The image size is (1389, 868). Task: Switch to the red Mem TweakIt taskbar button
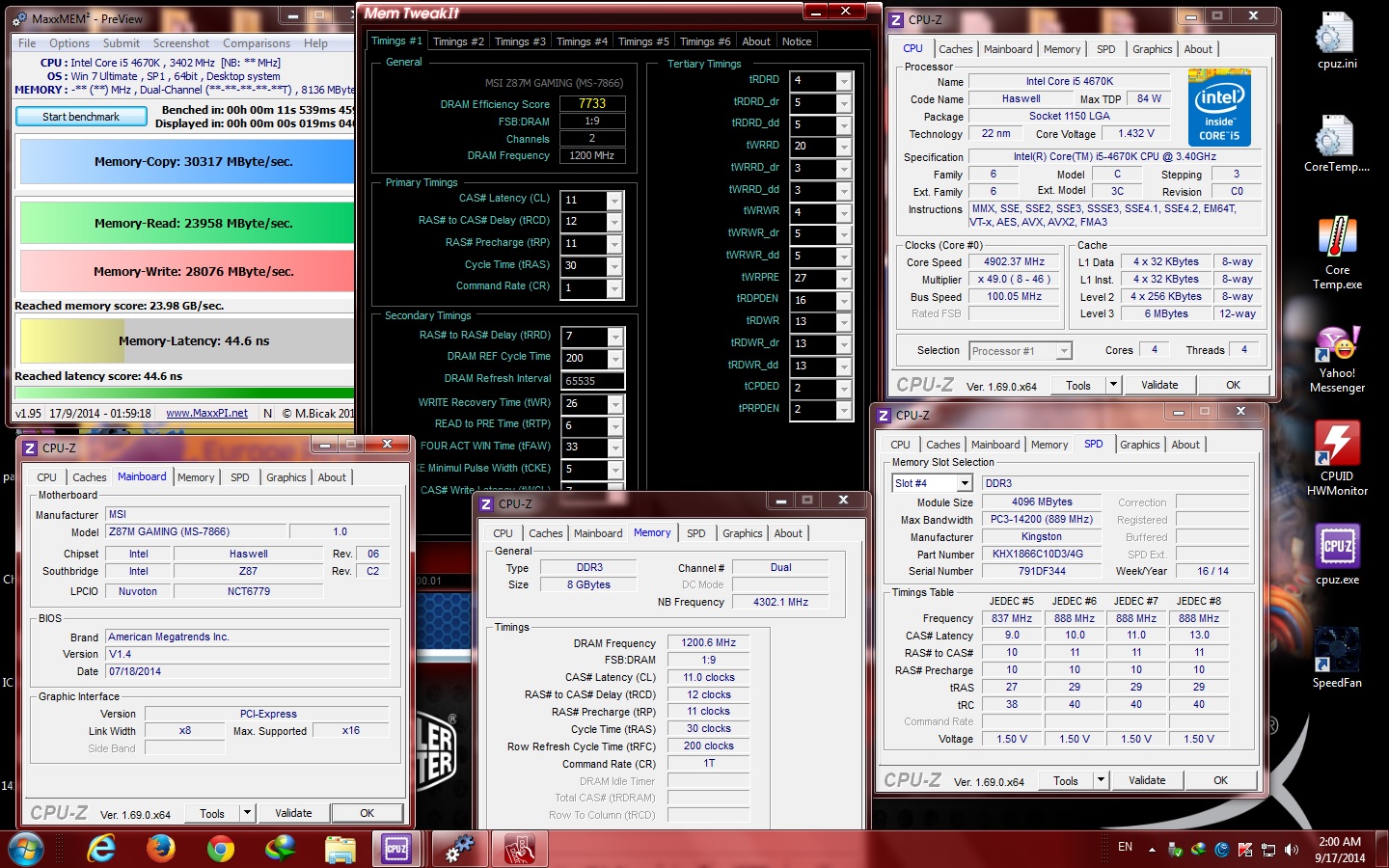coord(520,849)
